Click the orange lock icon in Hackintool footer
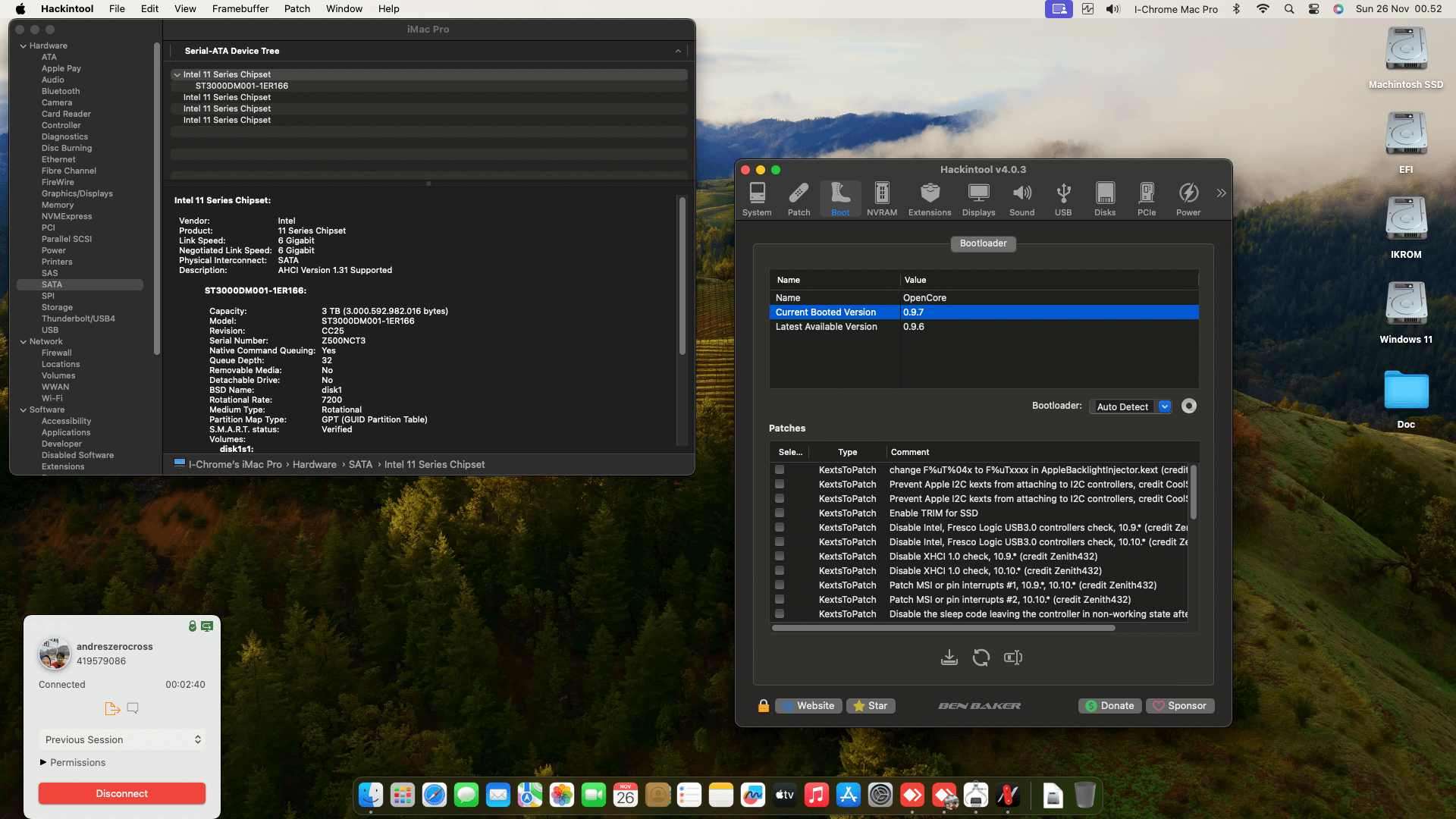Screen dimensions: 1456x819 tap(764, 706)
